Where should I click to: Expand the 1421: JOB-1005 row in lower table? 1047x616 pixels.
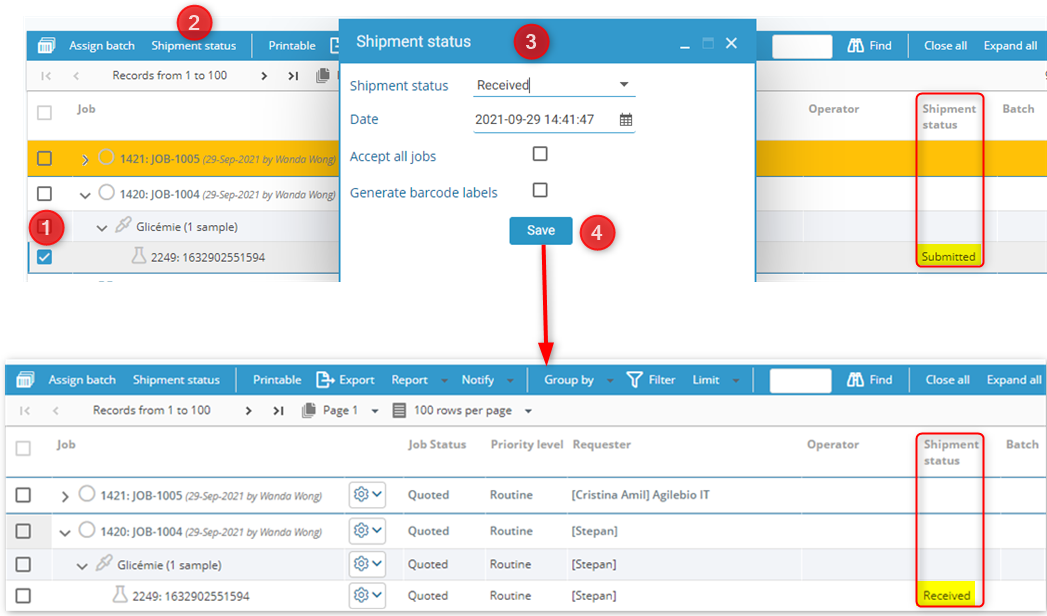point(65,497)
